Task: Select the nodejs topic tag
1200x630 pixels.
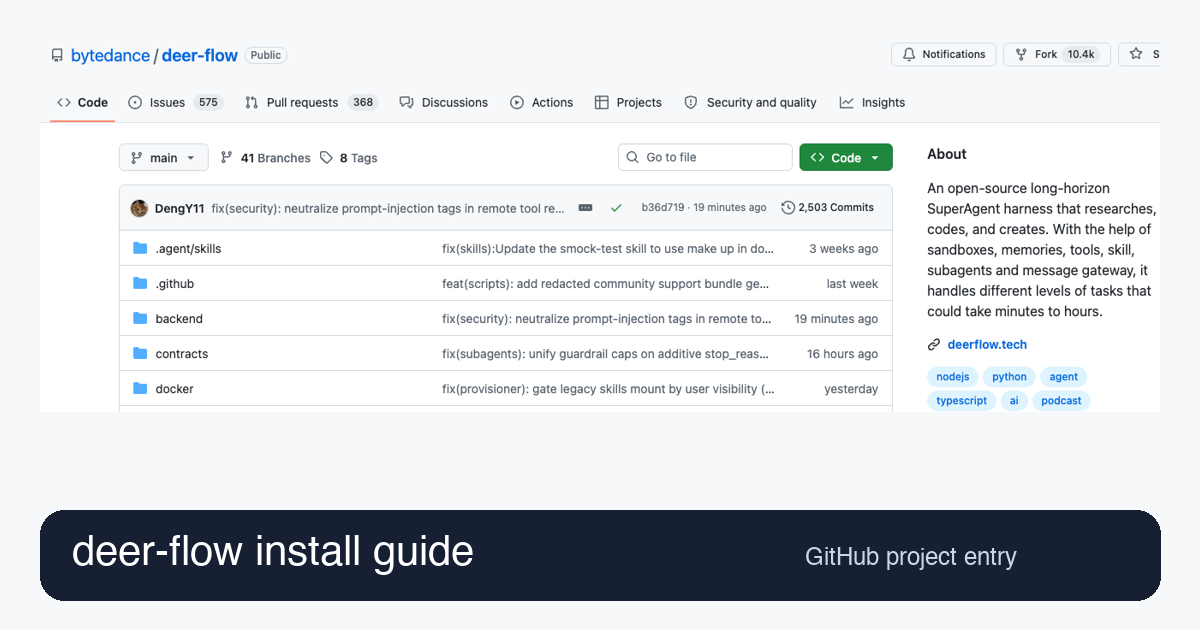Action: point(953,377)
